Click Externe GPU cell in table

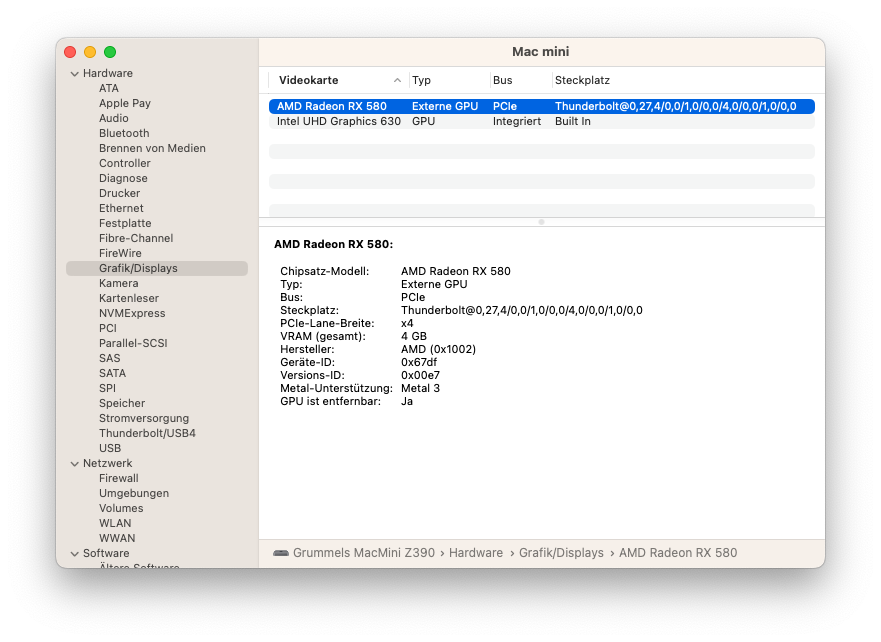click(445, 106)
